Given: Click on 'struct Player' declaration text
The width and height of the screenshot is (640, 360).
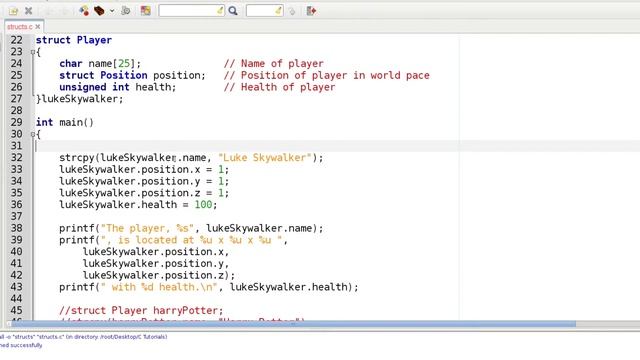Looking at the screenshot, I should click(73, 40).
